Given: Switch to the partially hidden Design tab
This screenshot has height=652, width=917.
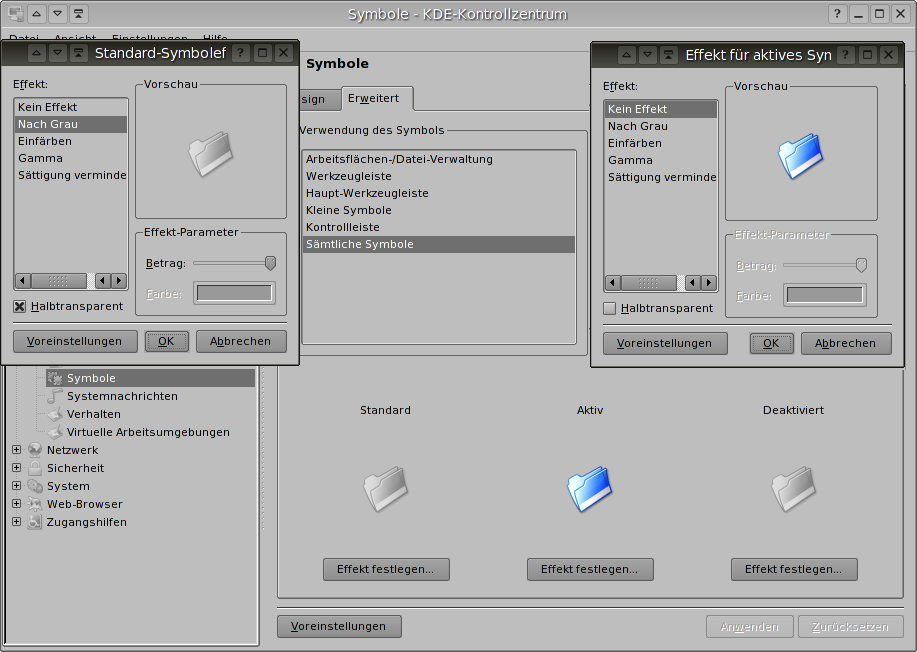Looking at the screenshot, I should pos(319,99).
